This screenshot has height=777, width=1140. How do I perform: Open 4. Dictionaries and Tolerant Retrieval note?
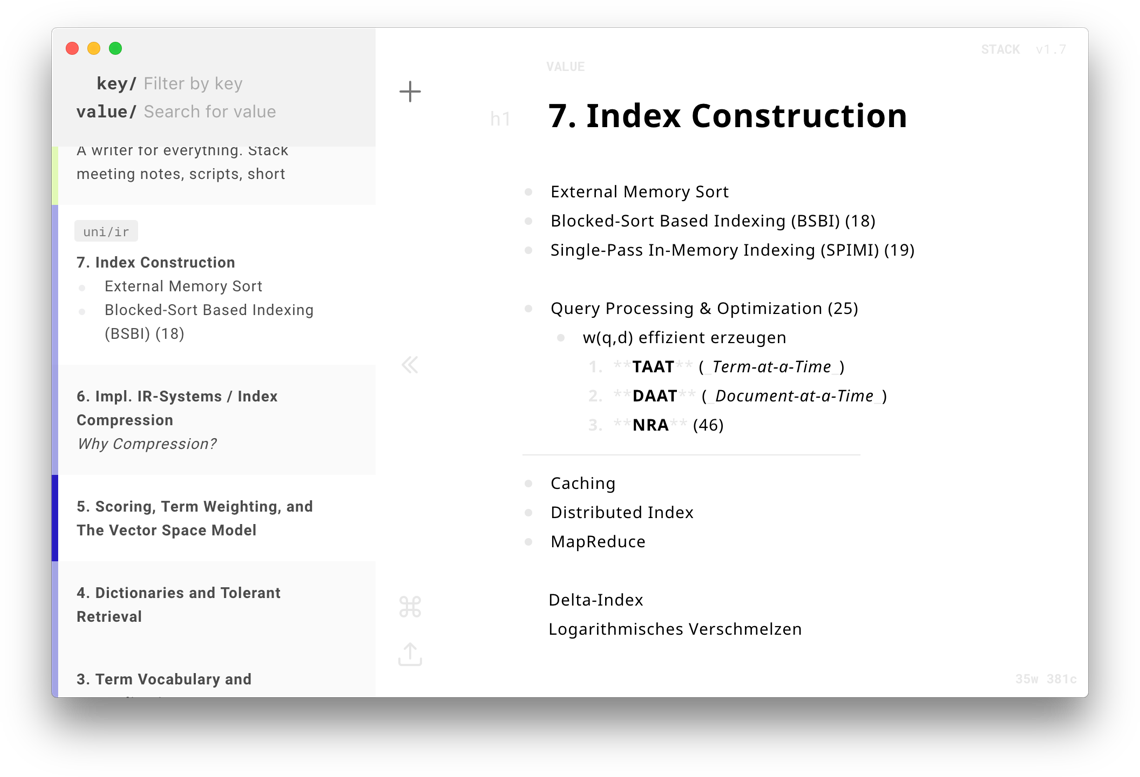click(178, 604)
